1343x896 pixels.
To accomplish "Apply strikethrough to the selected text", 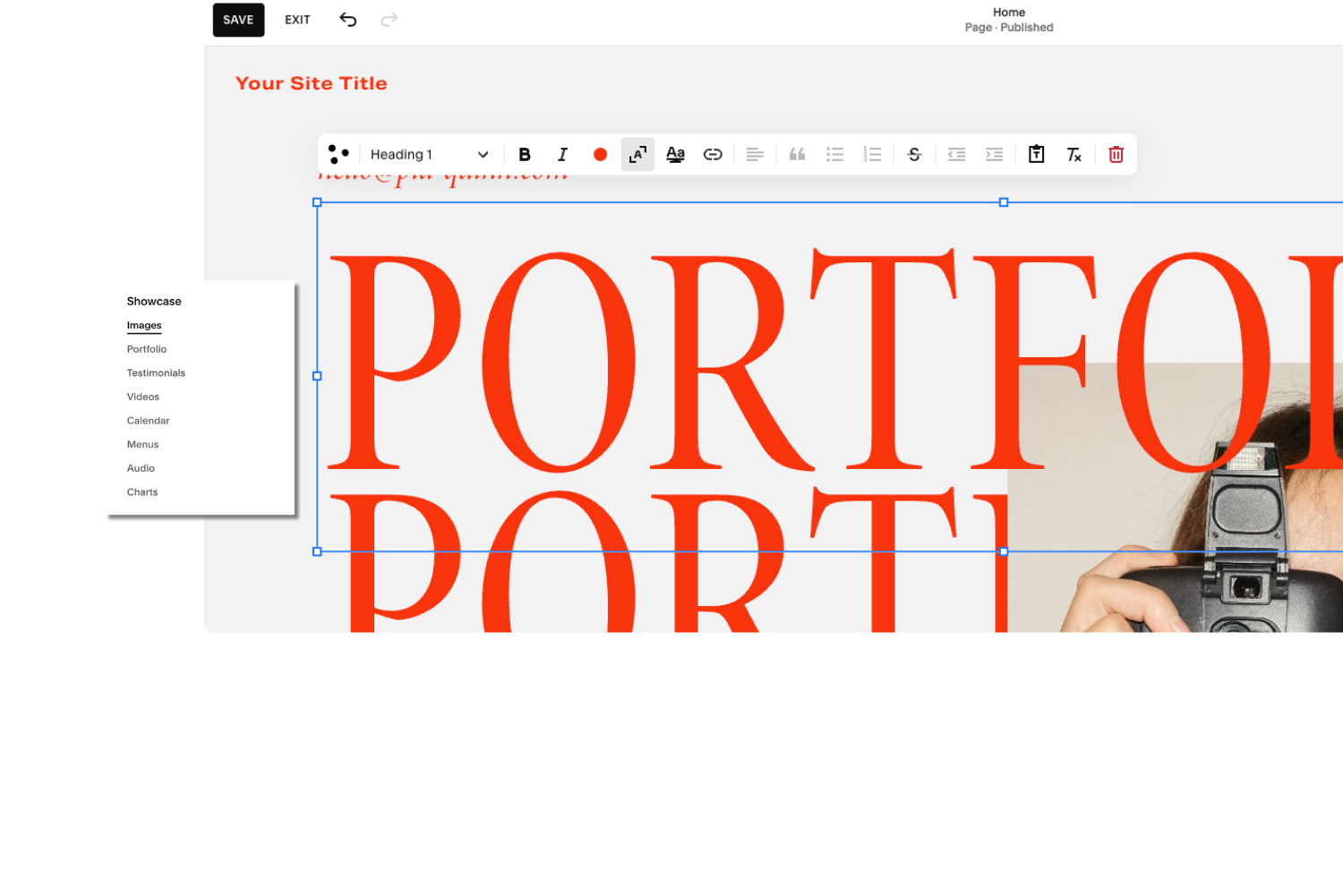I will 914,154.
